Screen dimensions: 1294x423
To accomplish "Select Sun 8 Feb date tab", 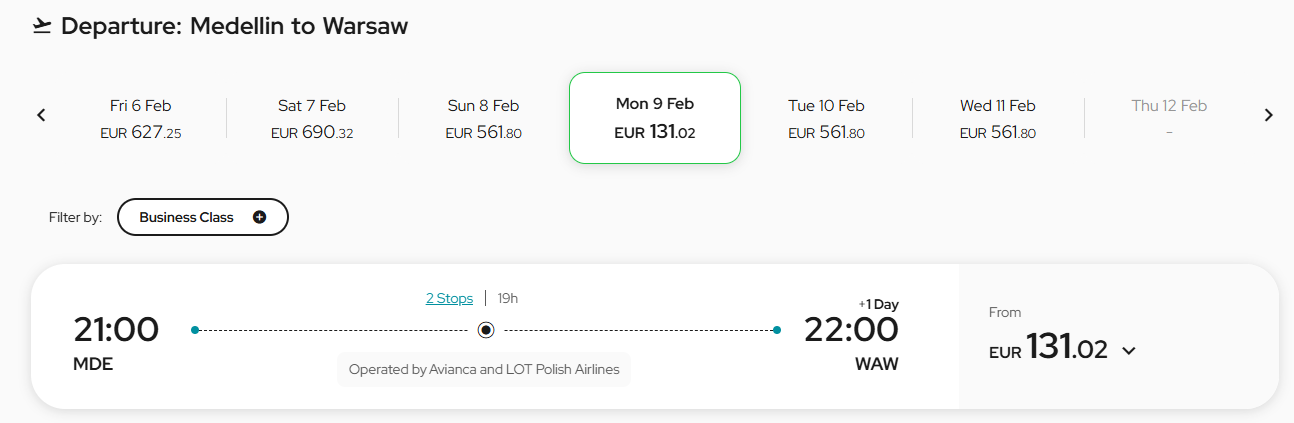I will click(x=484, y=118).
